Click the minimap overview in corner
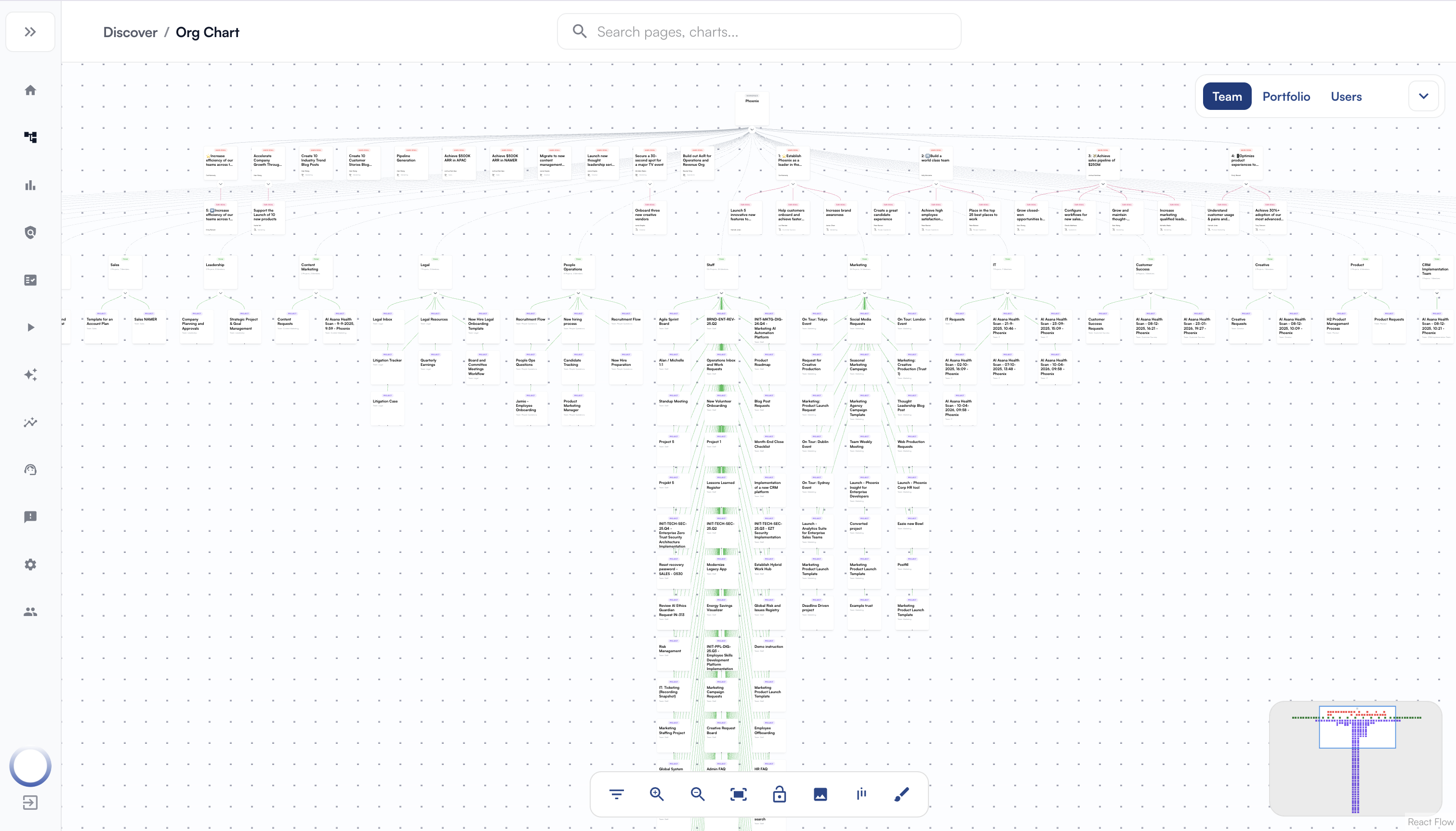 pos(1356,759)
